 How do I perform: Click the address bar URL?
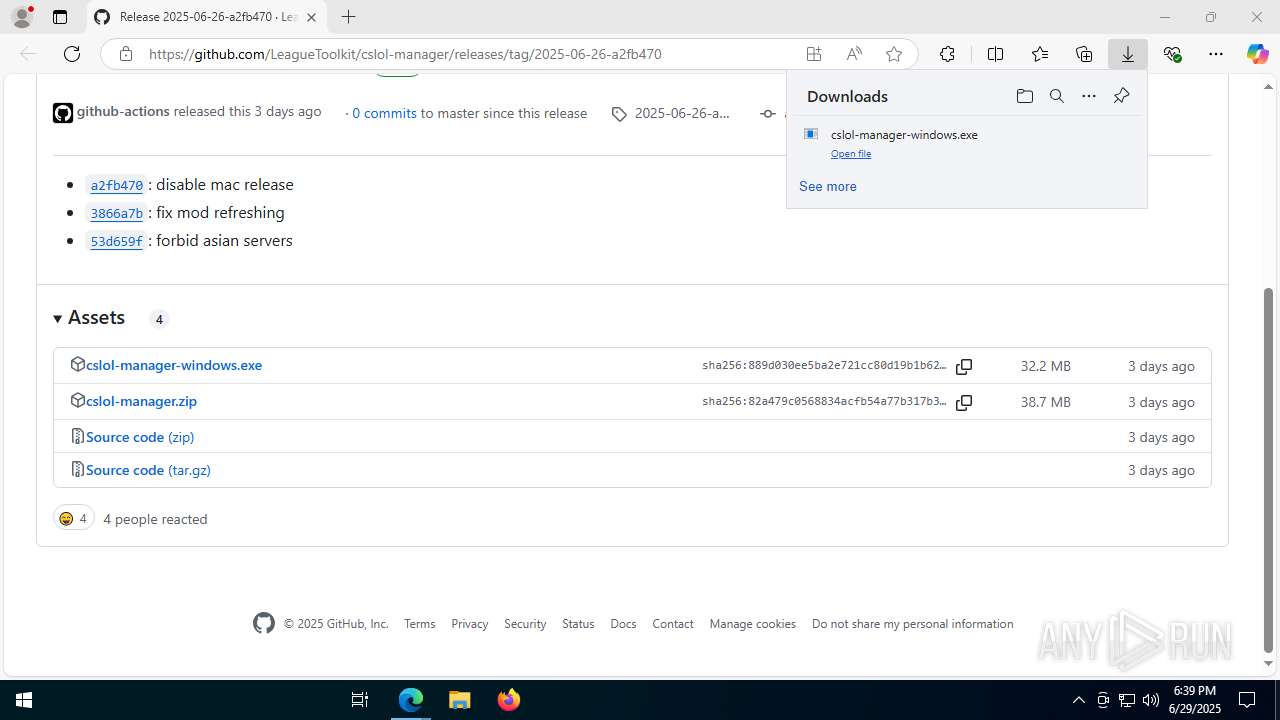[405, 54]
